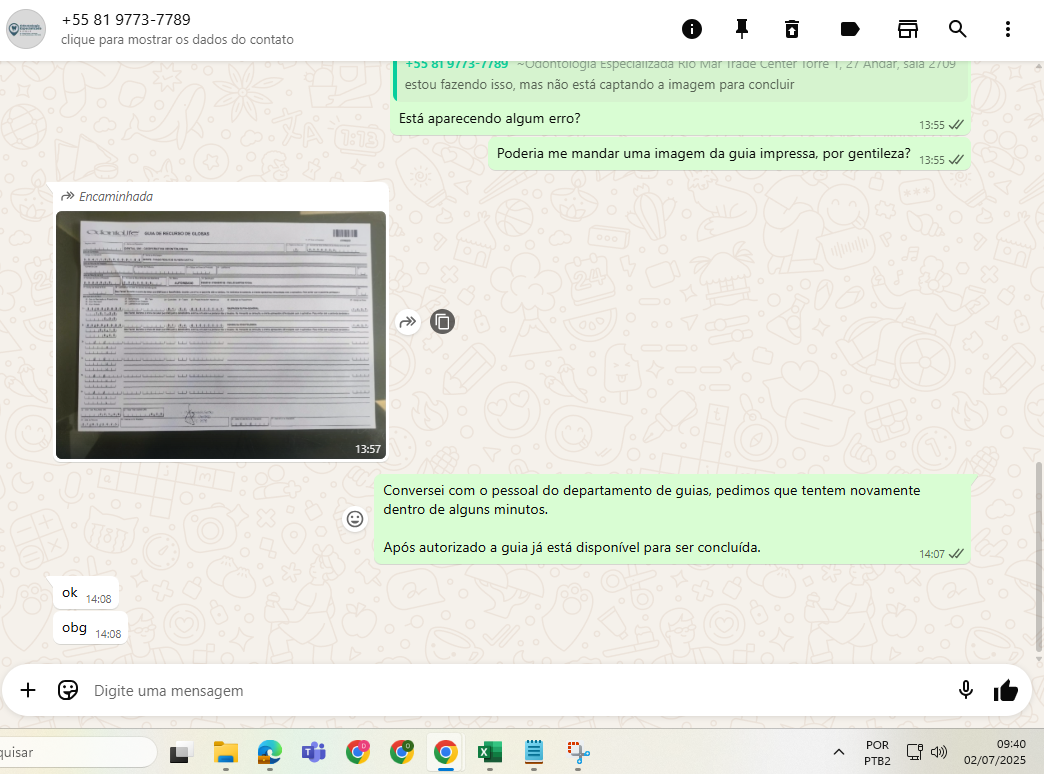The width and height of the screenshot is (1044, 774).
Task: Click the copy icon beside the image
Action: (x=442, y=322)
